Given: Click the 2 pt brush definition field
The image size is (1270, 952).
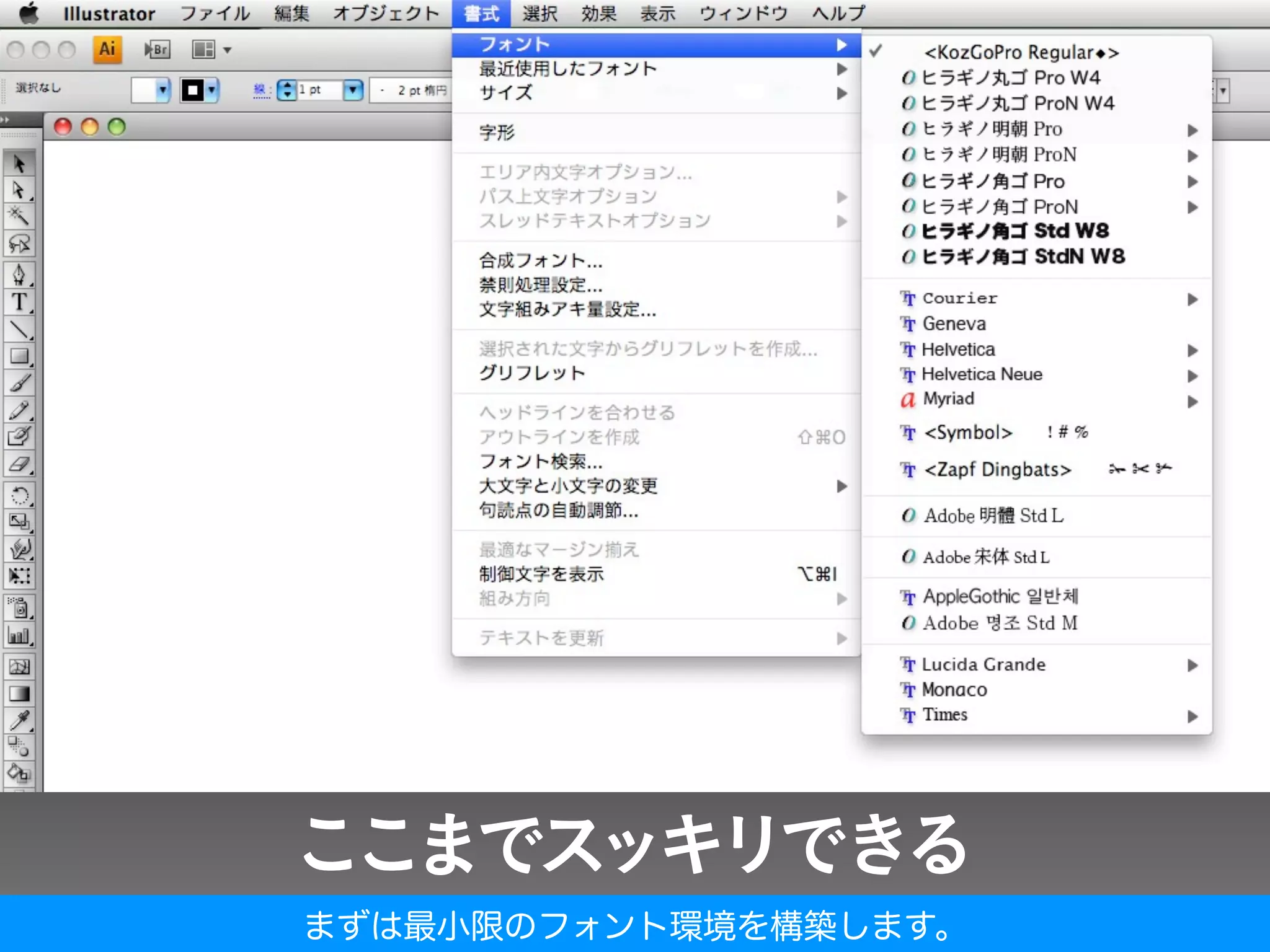Looking at the screenshot, I should 411,90.
